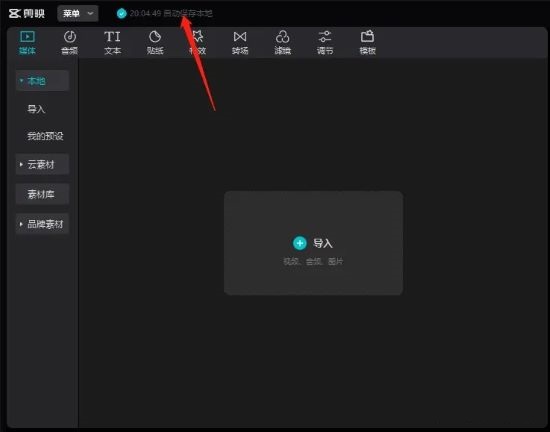Screen dimensions: 550x432
Task: Click the 剪映 app logo
Action: pos(27,14)
